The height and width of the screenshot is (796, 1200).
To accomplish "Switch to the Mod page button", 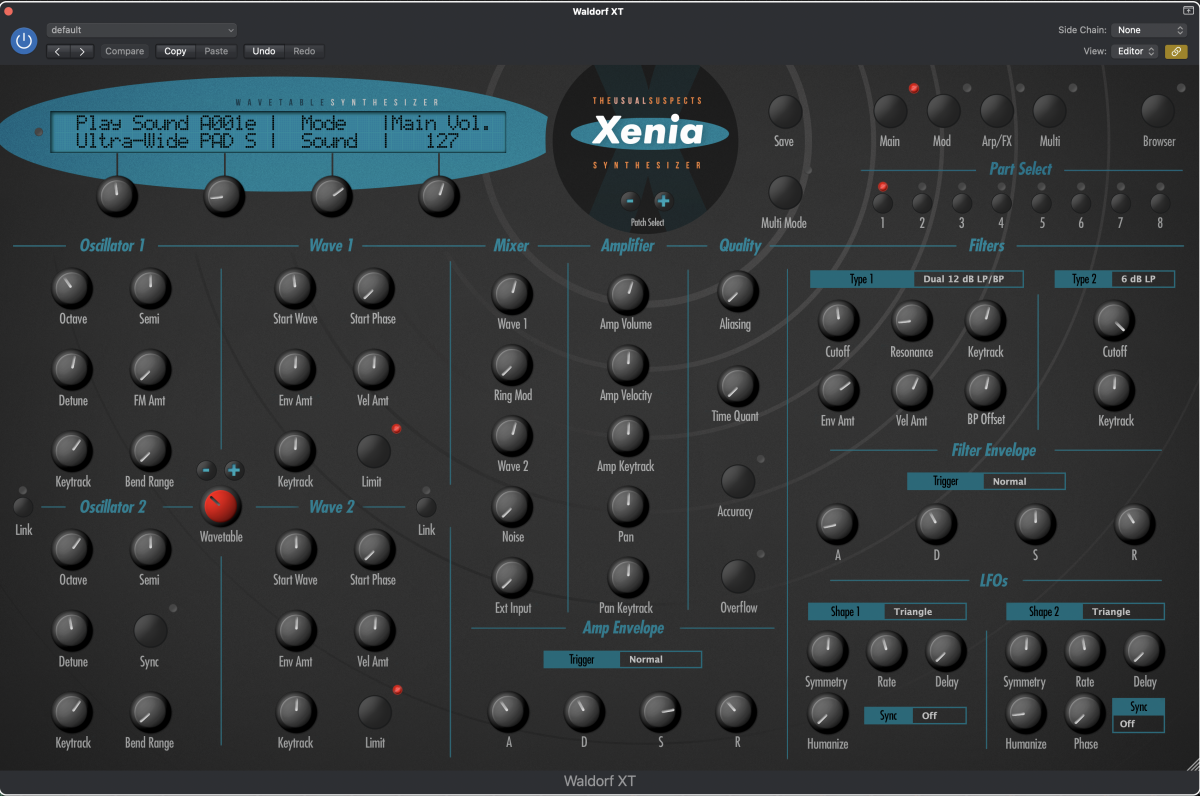I will click(x=943, y=111).
